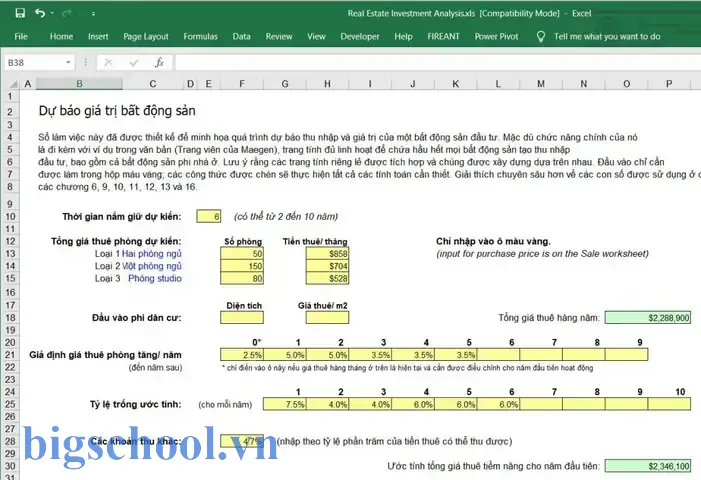
Task: Open the Page Layout tab
Action: (146, 37)
